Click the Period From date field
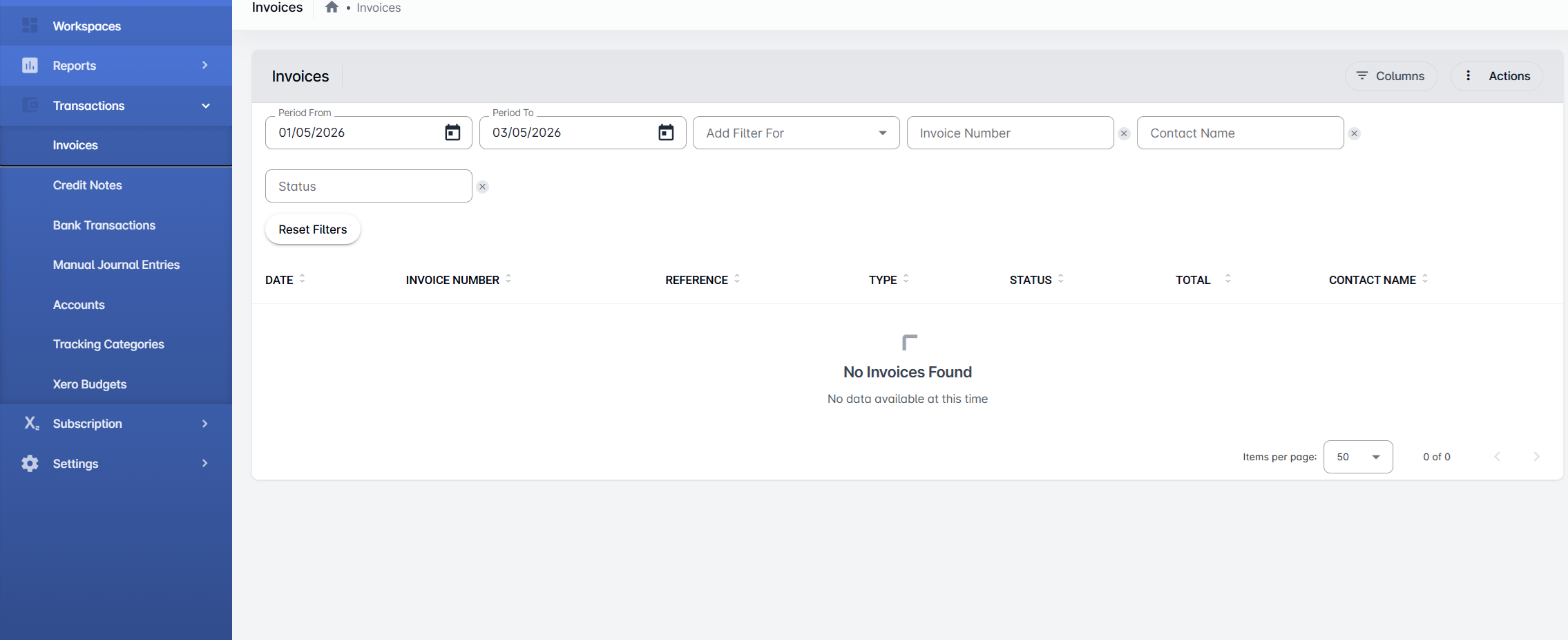1568x640 pixels. click(368, 133)
